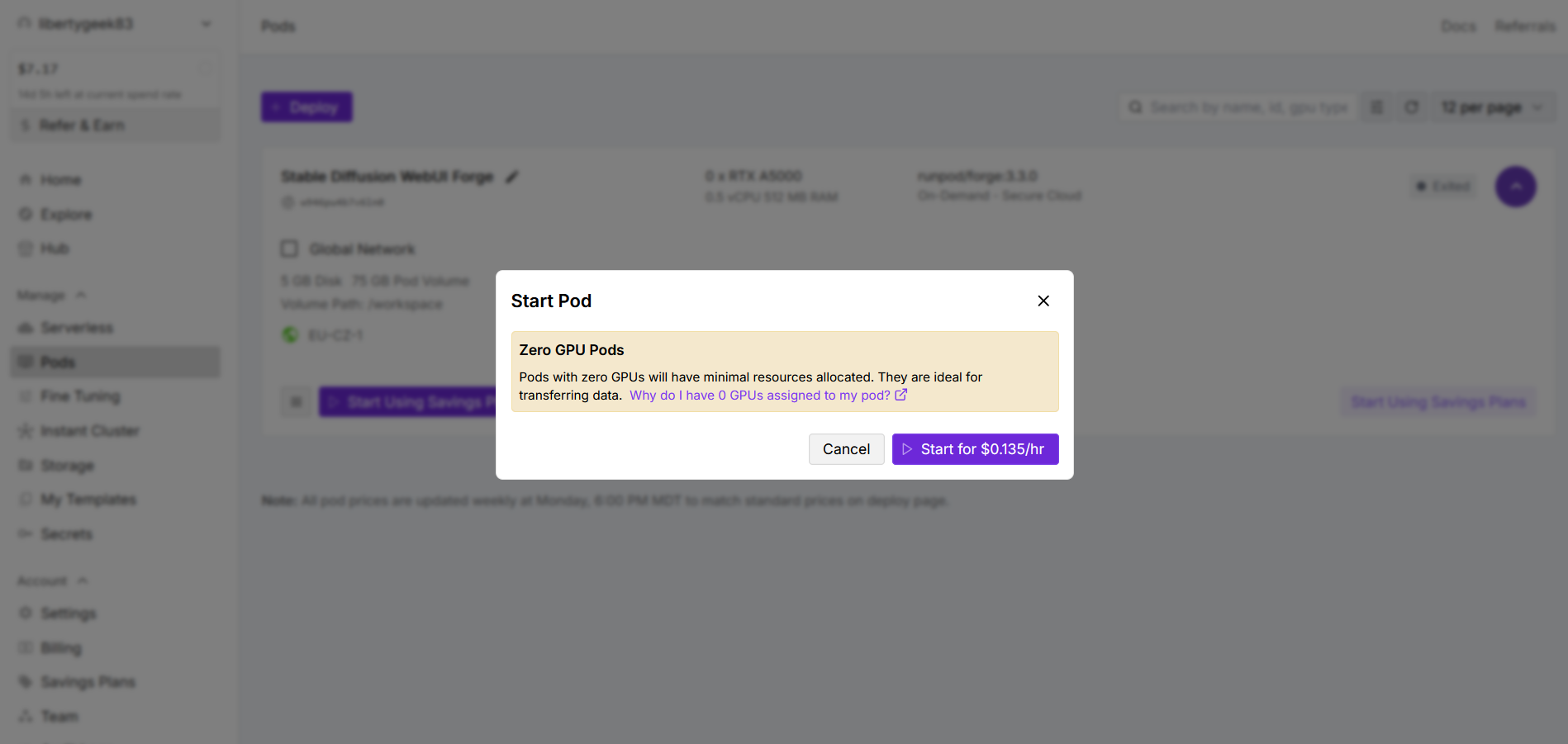1568x744 pixels.
Task: Open Storage in the sidebar
Action: (67, 466)
